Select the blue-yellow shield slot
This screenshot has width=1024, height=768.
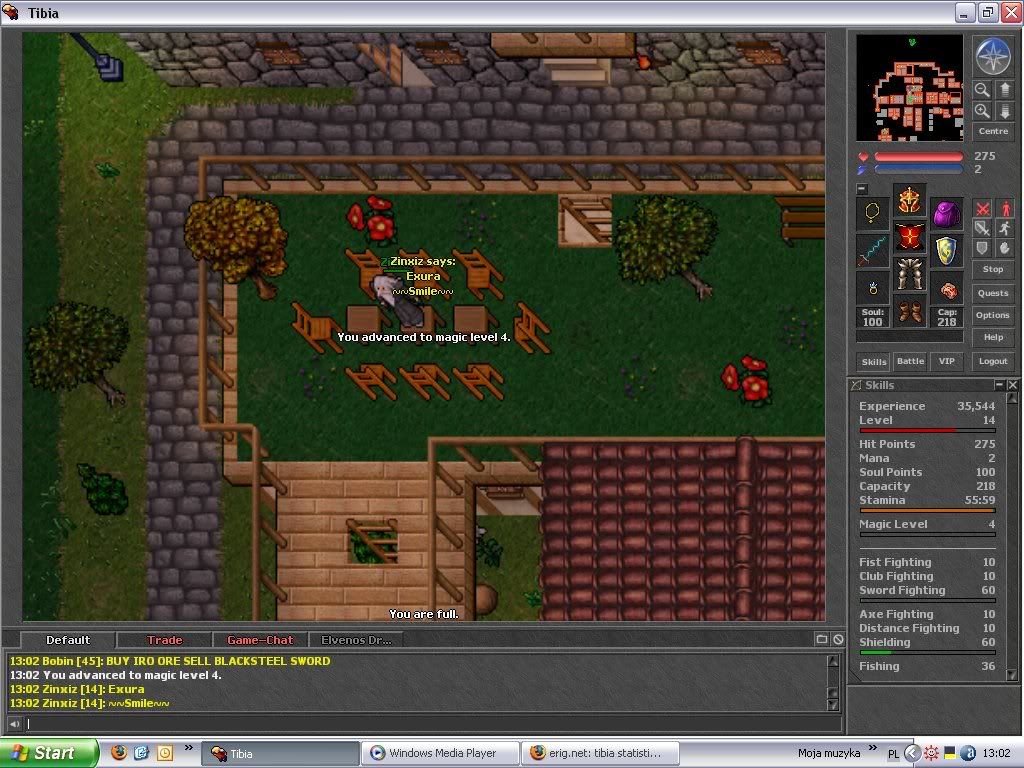tap(947, 251)
